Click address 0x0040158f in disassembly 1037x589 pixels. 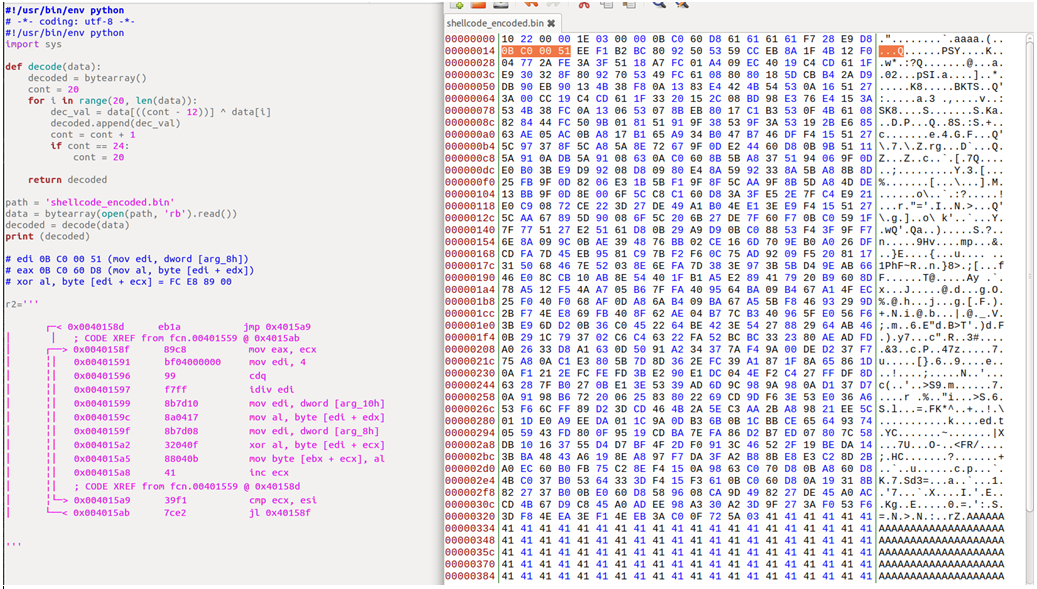click(102, 350)
